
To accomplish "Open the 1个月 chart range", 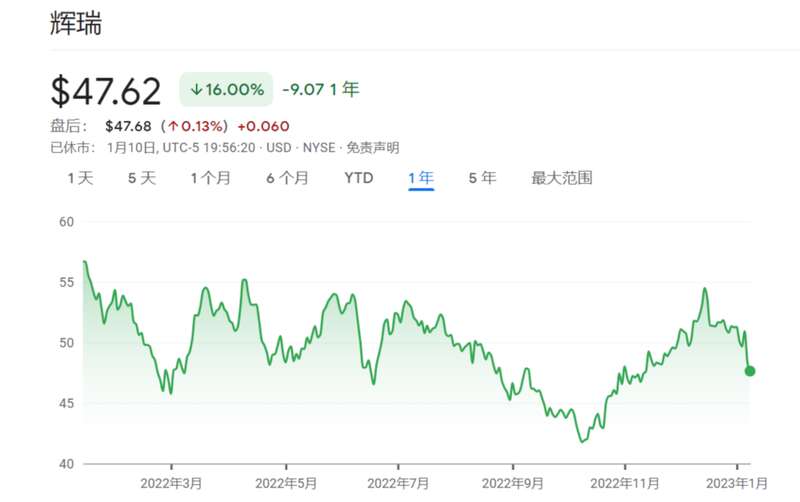I will pyautogui.click(x=211, y=178).
